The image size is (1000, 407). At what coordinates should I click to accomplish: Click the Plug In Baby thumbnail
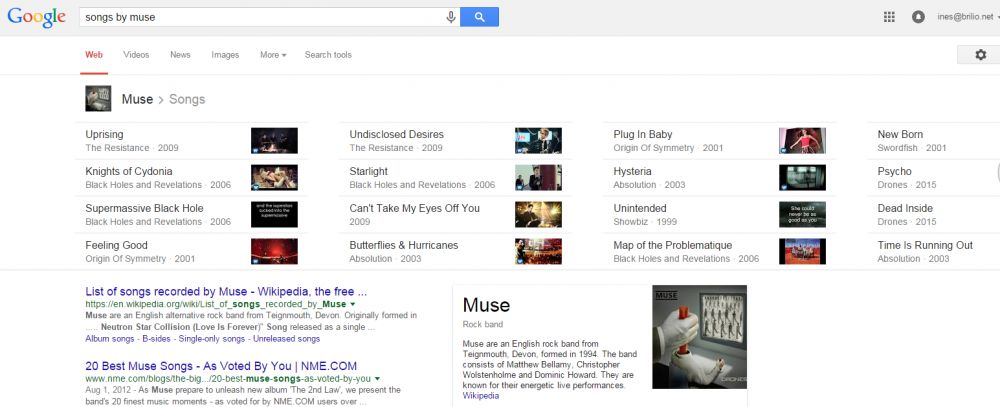coord(802,141)
